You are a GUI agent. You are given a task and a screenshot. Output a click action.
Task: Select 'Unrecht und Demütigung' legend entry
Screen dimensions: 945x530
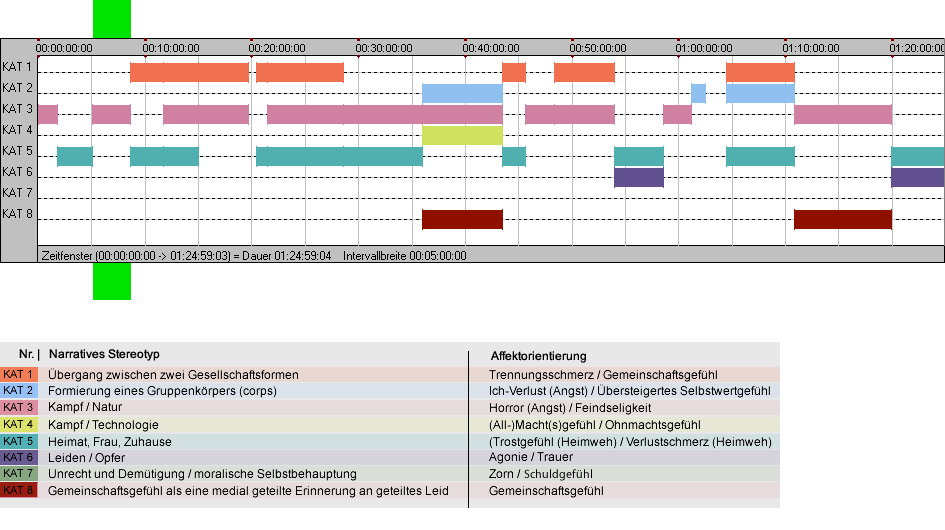[x=202, y=474]
